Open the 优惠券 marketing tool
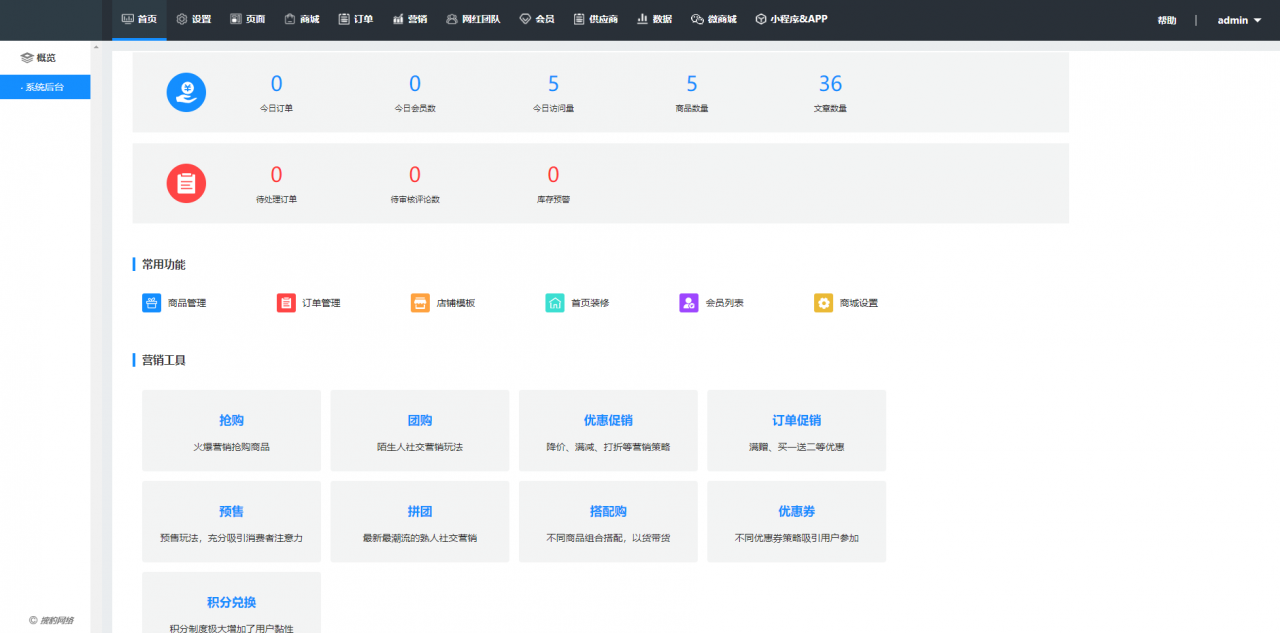 pos(796,521)
